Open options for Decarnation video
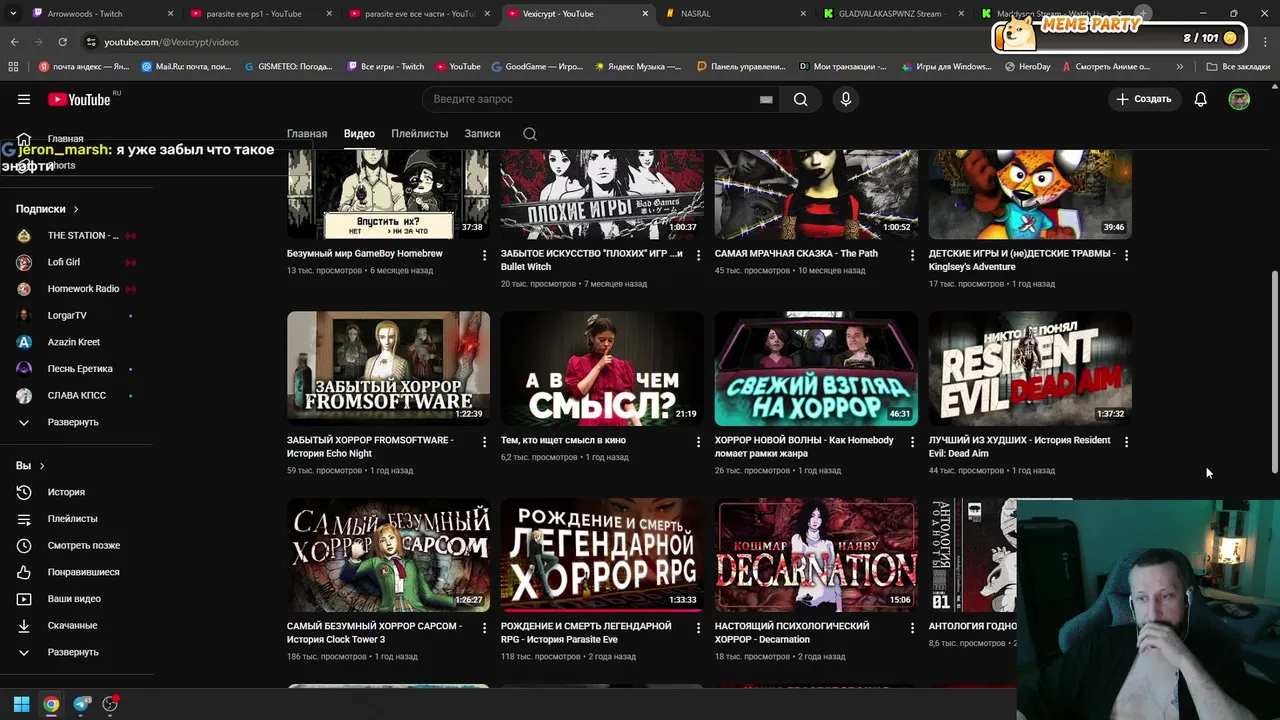The width and height of the screenshot is (1280, 720). coord(912,628)
